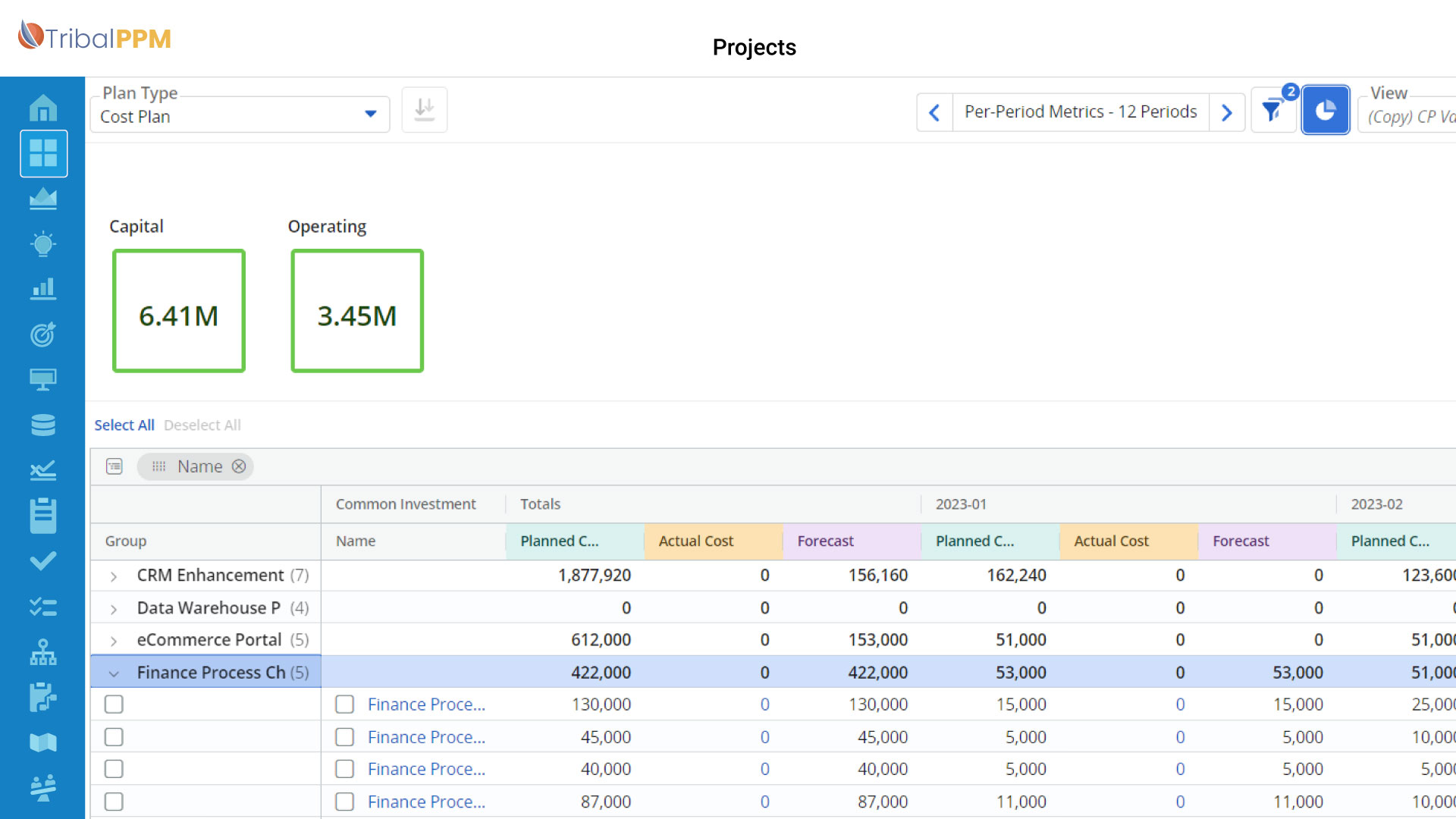The width and height of the screenshot is (1456, 819).
Task: Sort by 2023-01 Planned C... header
Action: [x=990, y=541]
